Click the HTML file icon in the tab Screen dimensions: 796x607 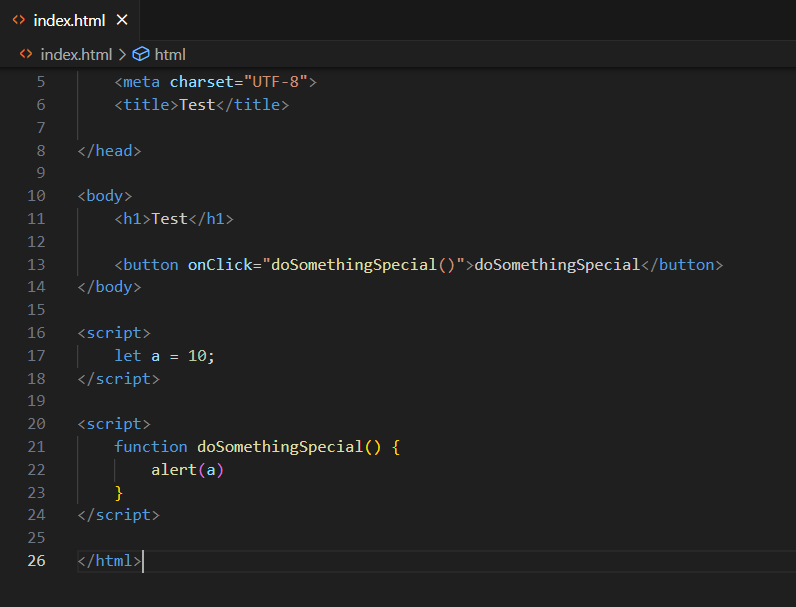19,20
